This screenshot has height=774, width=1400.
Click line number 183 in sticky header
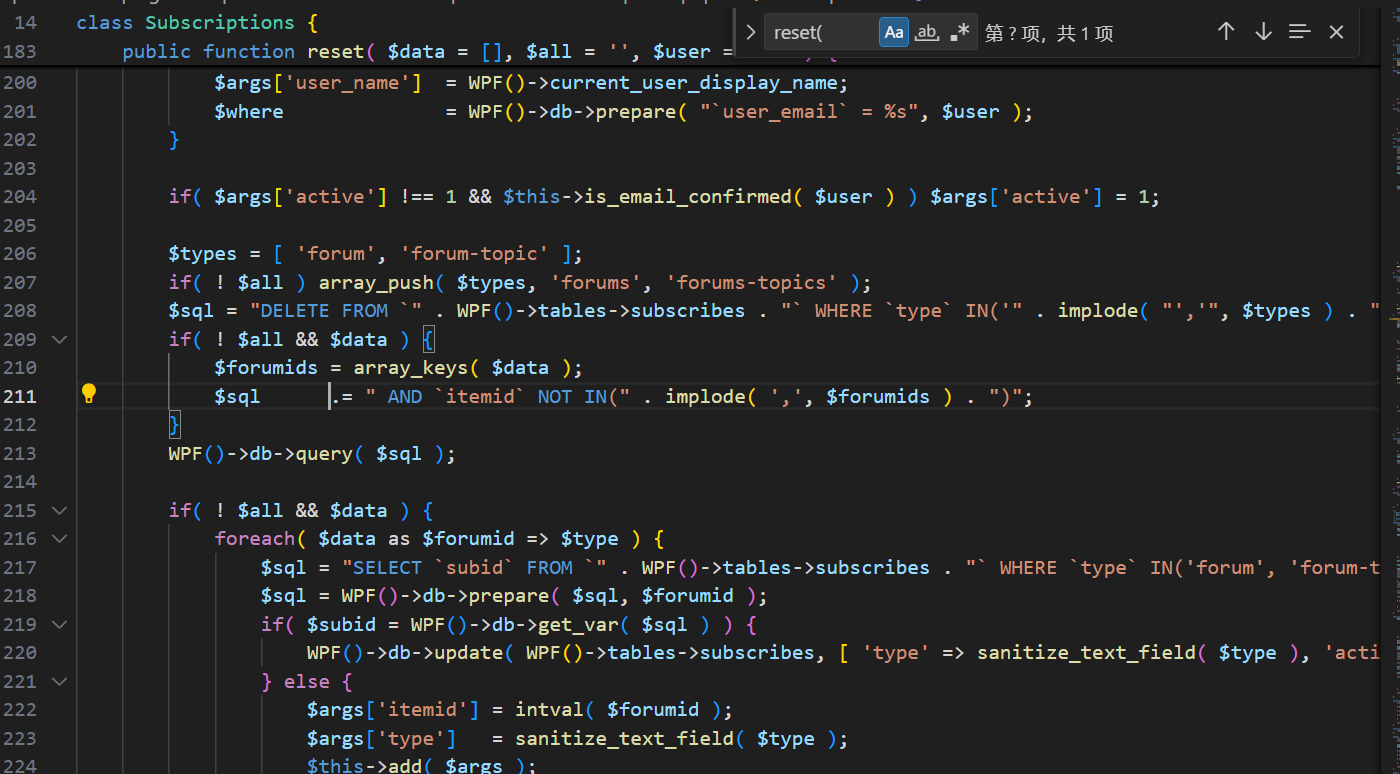click(x=19, y=51)
